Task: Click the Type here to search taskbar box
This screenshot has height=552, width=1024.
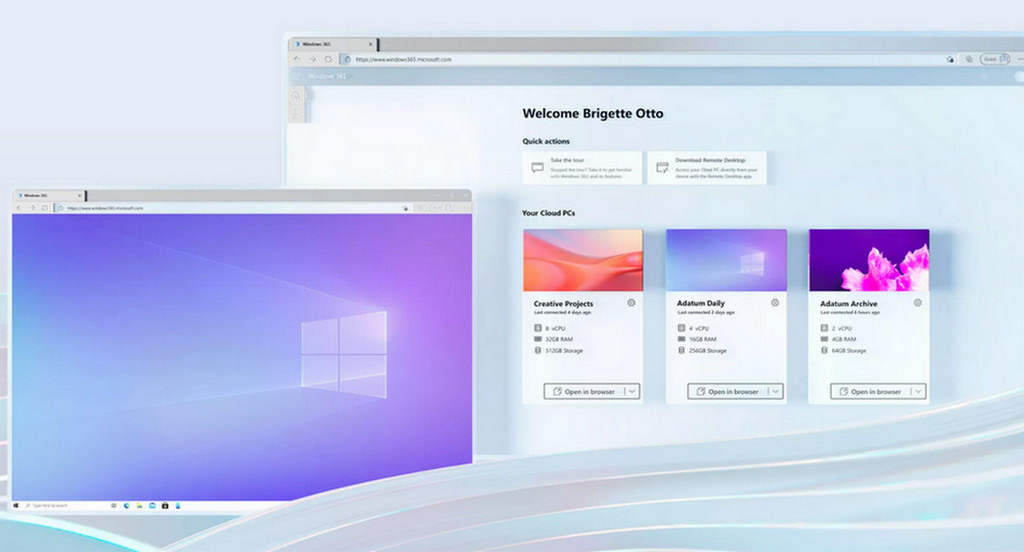Action: pos(60,505)
